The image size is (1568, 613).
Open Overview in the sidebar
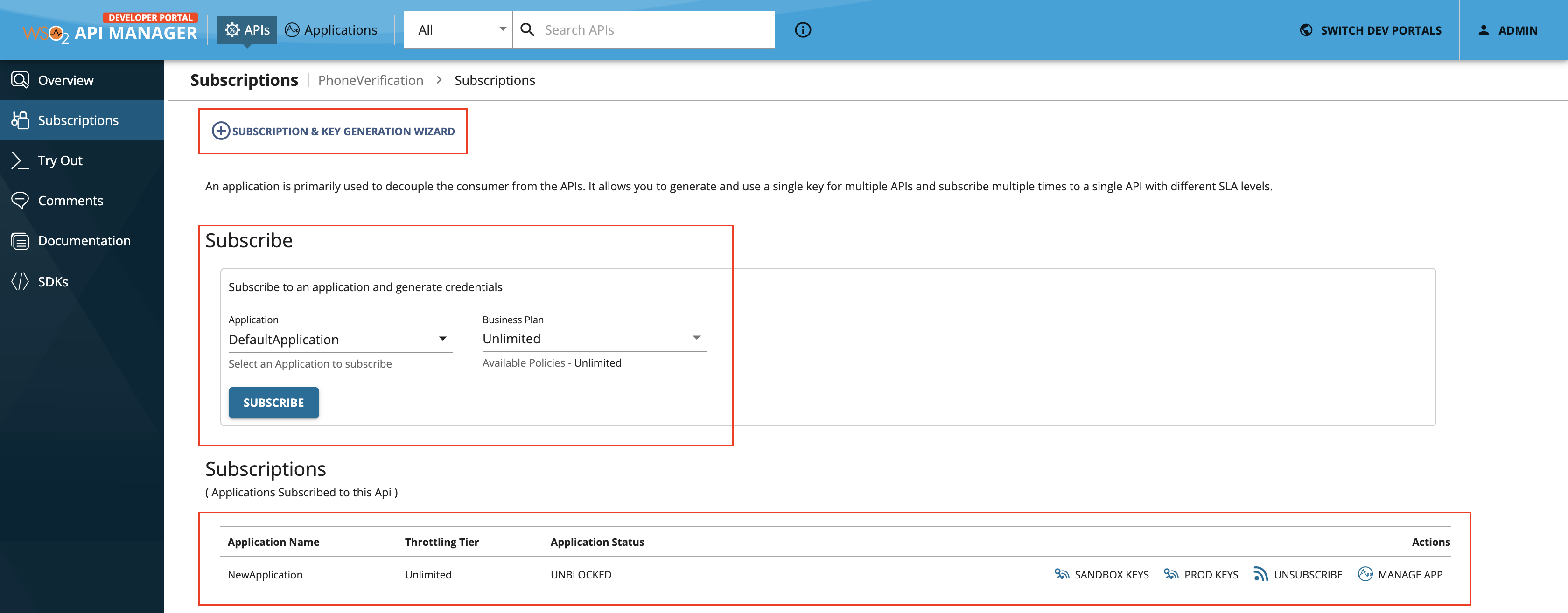[82, 80]
